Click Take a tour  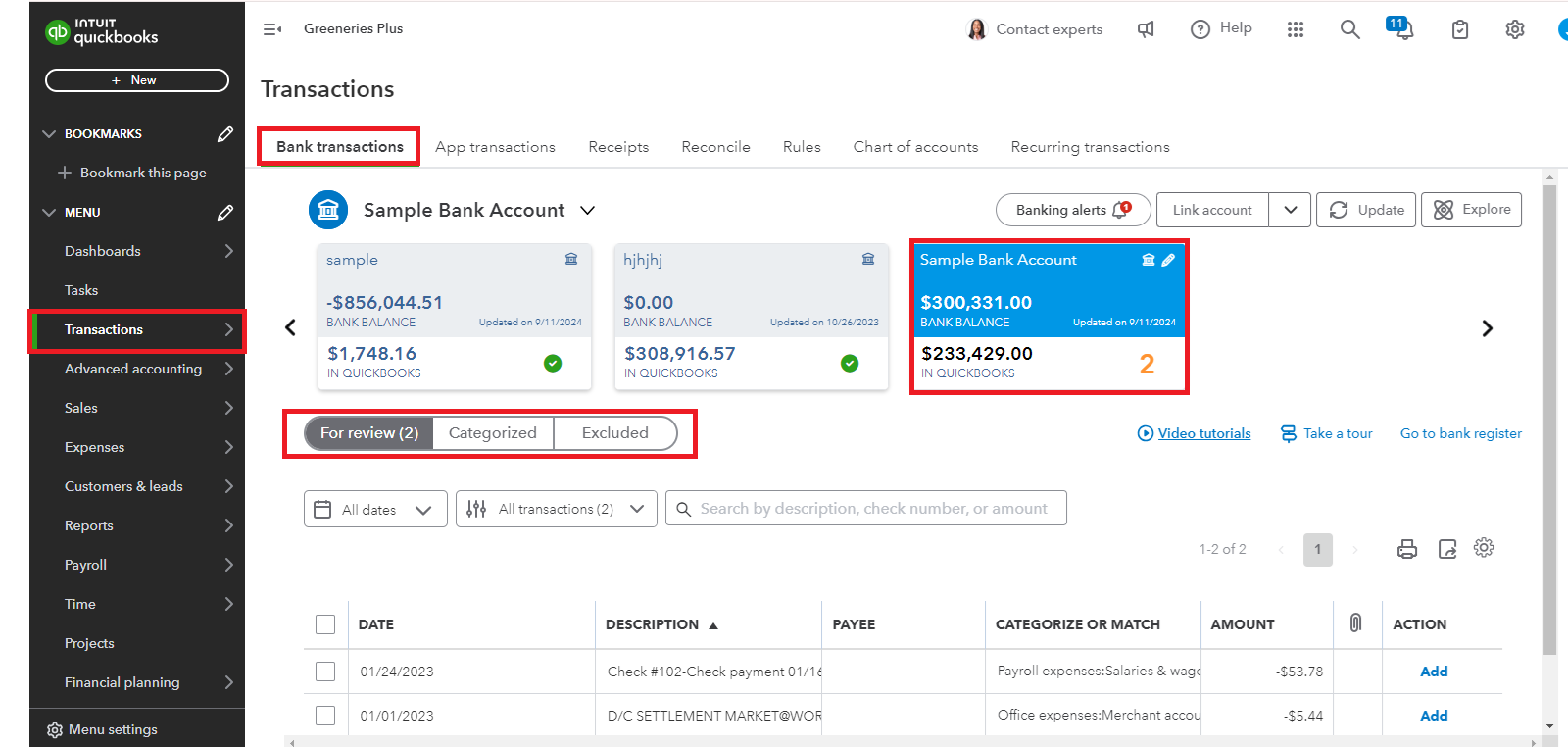point(1326,433)
